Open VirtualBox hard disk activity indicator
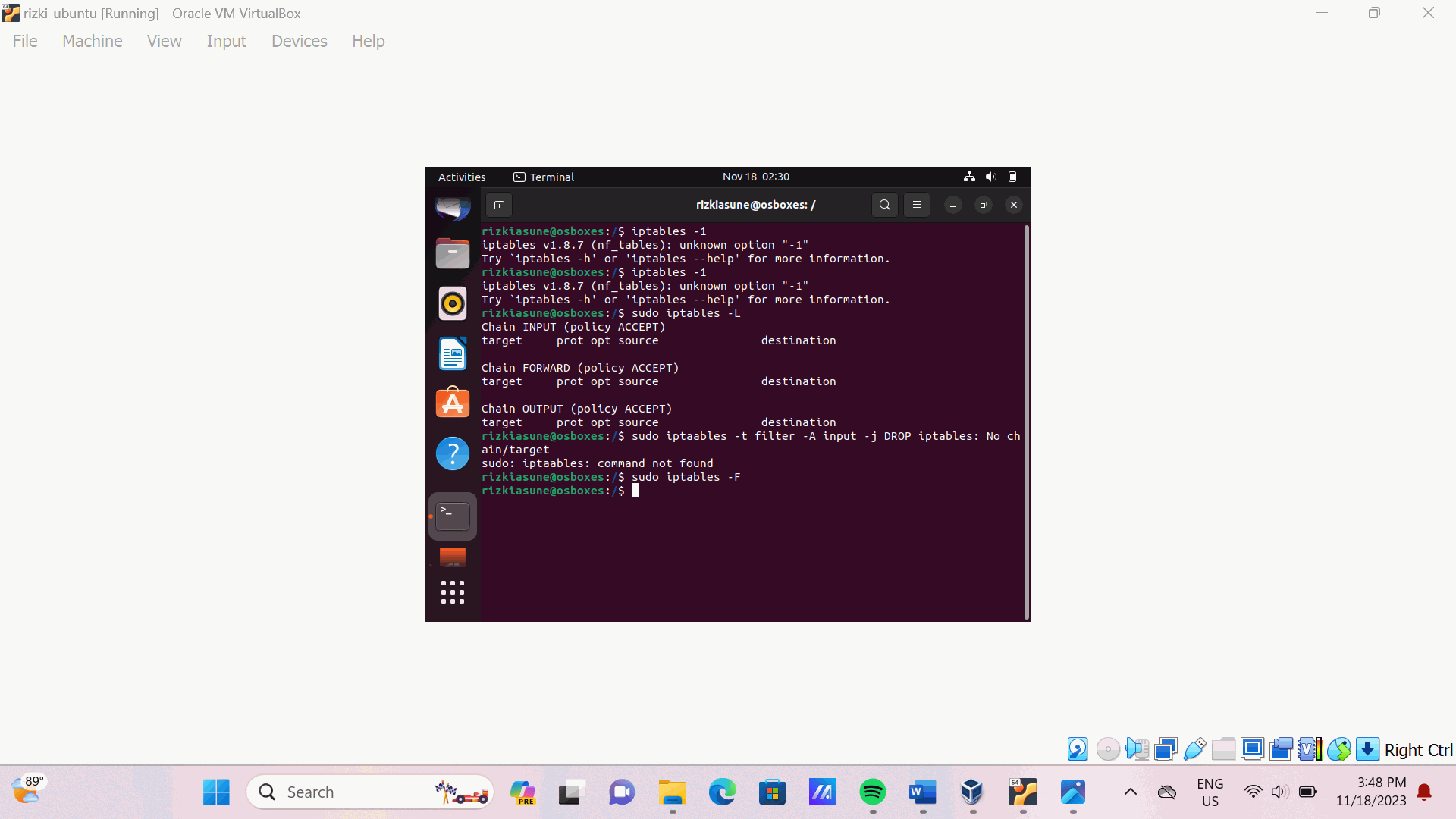1456x819 pixels. tap(1078, 749)
